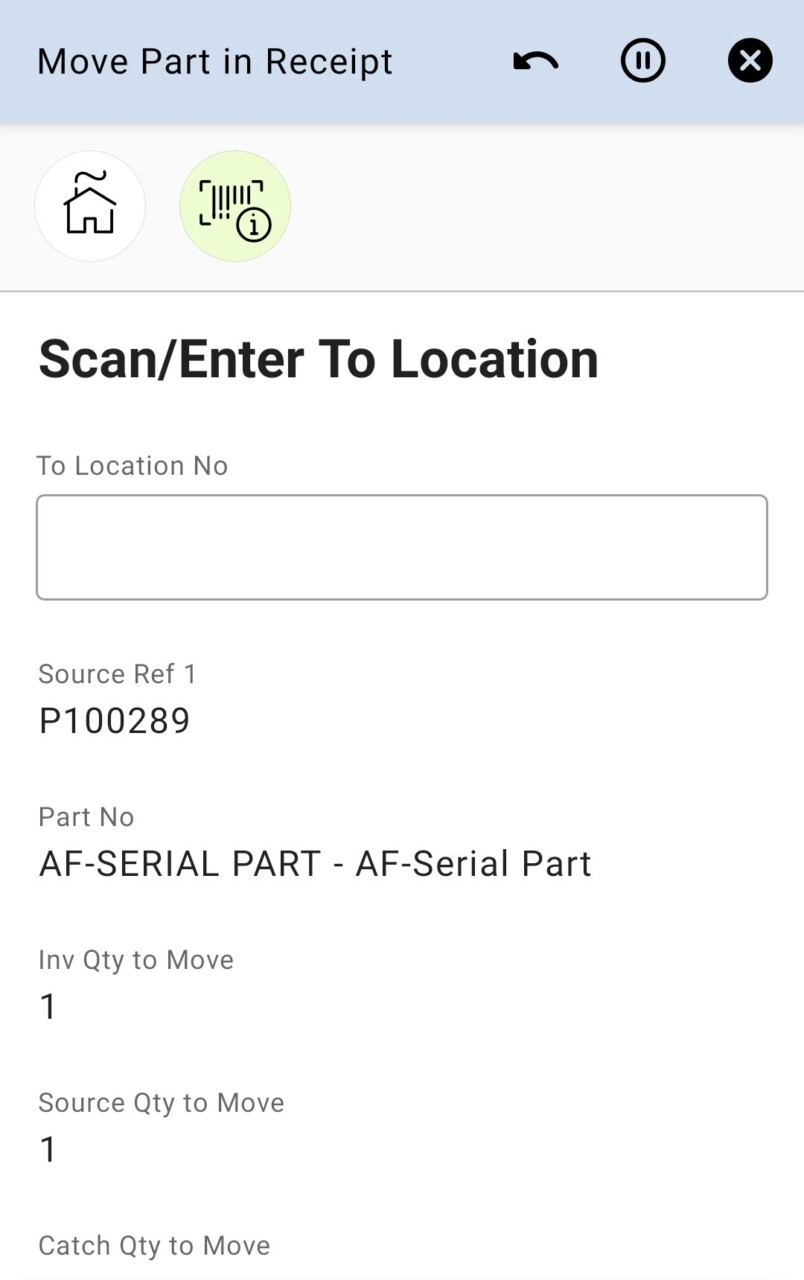Tap the undo arrow icon

click(535, 62)
